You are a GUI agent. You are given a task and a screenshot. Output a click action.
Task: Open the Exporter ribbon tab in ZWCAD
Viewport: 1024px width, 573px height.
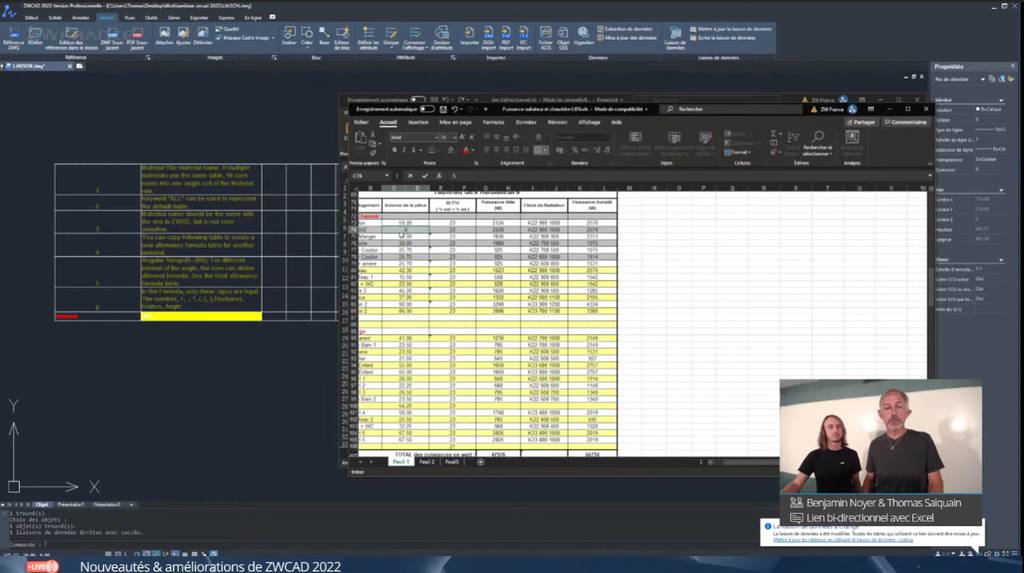point(199,18)
